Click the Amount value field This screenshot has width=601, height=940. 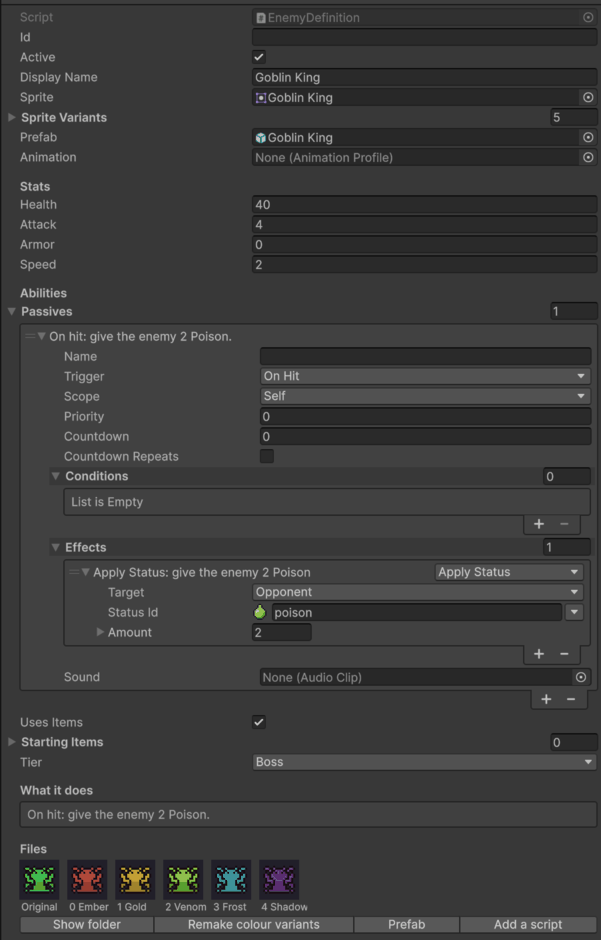282,632
